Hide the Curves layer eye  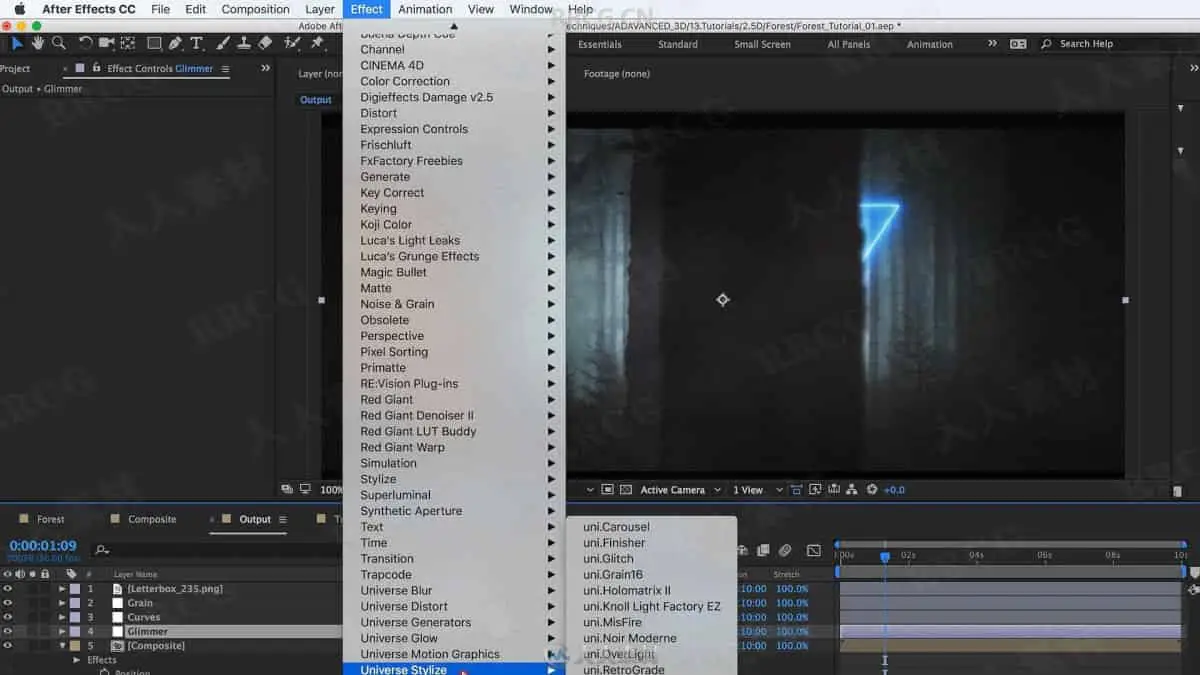coord(7,617)
